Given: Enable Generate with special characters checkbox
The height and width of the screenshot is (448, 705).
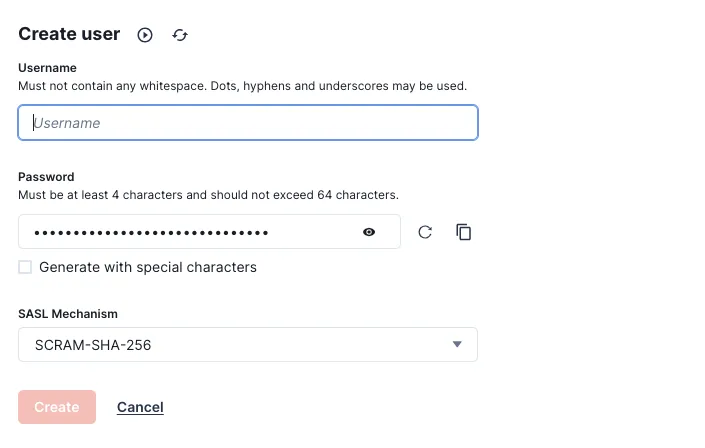Looking at the screenshot, I should coord(25,267).
